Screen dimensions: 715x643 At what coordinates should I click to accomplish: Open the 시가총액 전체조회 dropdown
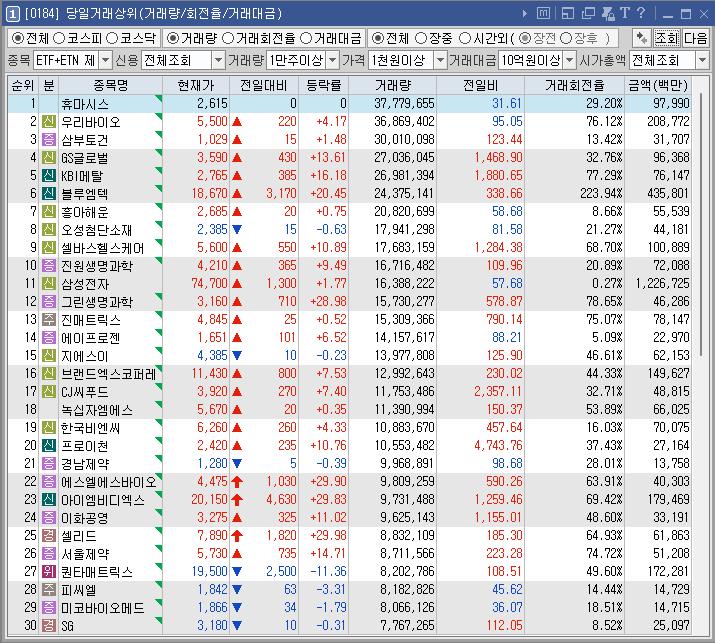(702, 60)
